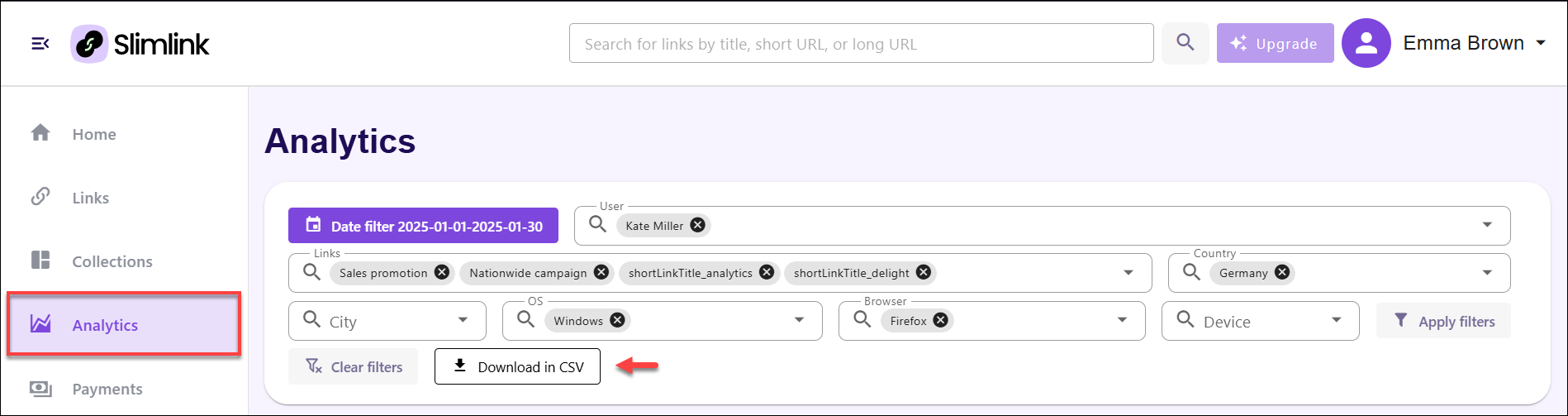Remove Kate Miller user chip
The image size is (1568, 416).
point(698,225)
